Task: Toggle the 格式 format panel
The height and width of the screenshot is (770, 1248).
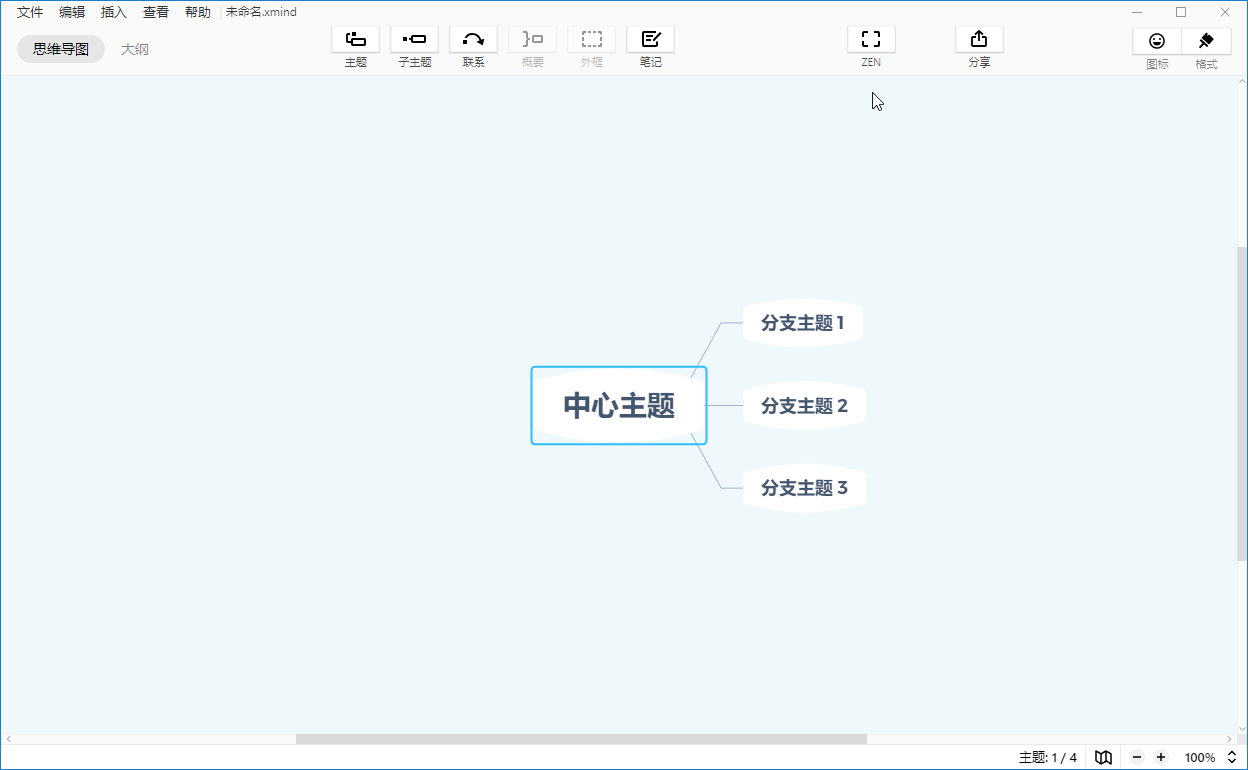Action: (x=1206, y=41)
